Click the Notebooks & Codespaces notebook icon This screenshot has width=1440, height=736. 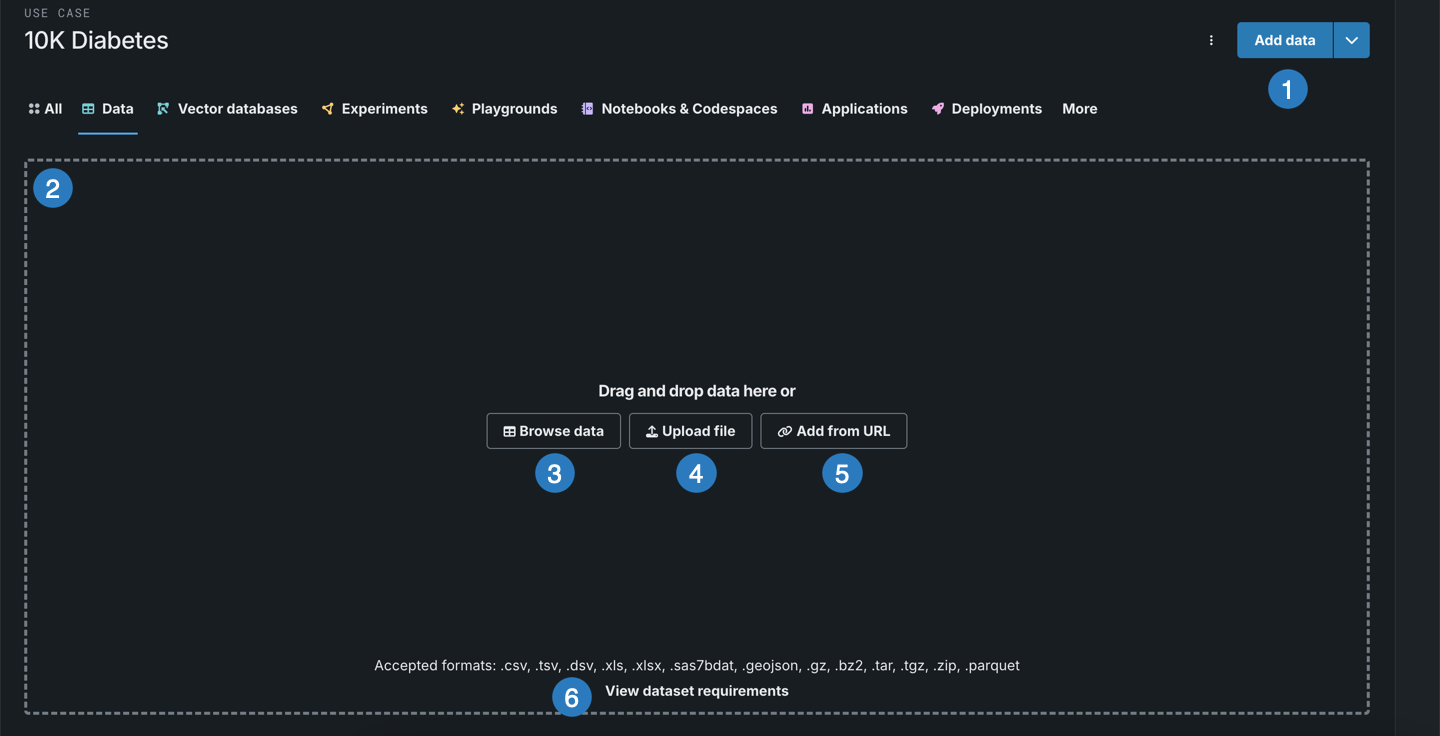tap(587, 109)
